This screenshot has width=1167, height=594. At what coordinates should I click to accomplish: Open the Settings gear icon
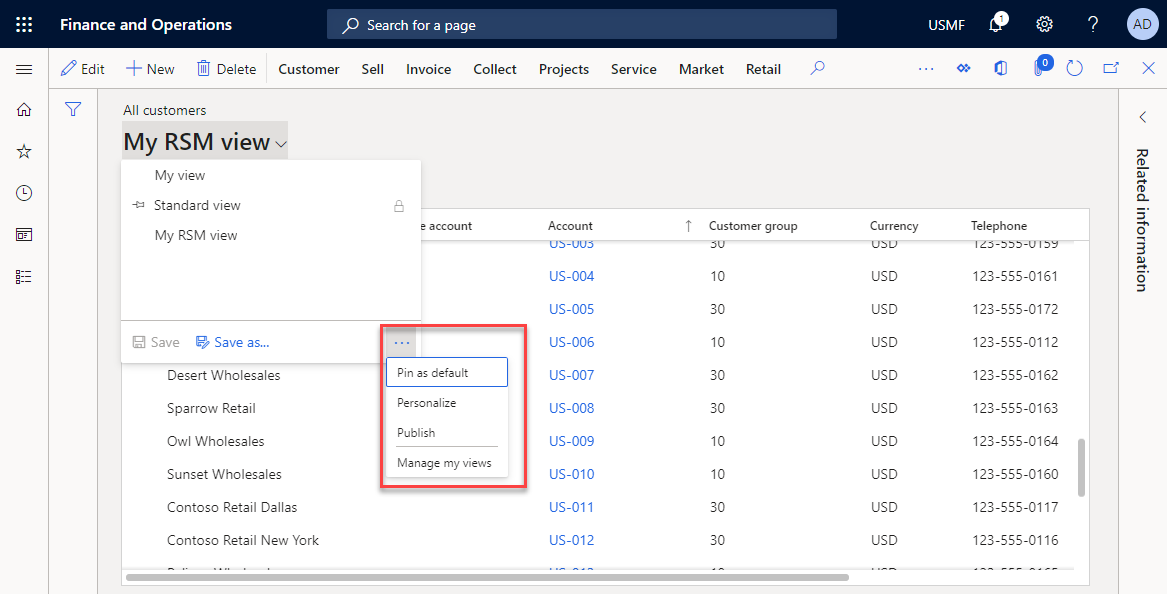[x=1044, y=24]
